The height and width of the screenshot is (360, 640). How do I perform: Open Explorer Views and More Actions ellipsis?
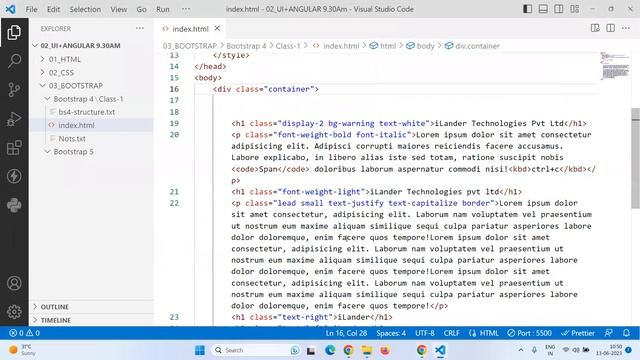(140, 28)
